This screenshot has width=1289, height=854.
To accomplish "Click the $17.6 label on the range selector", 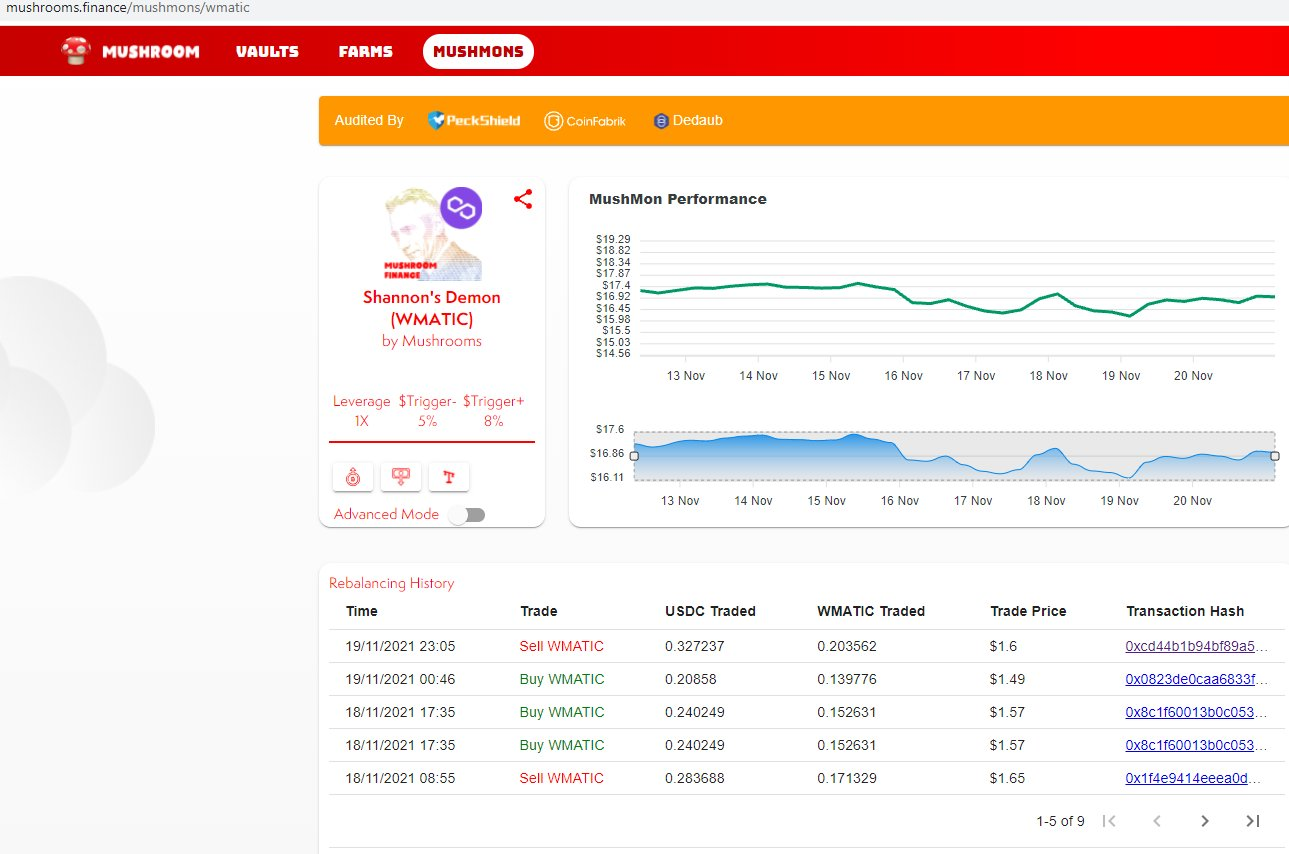I will point(610,429).
